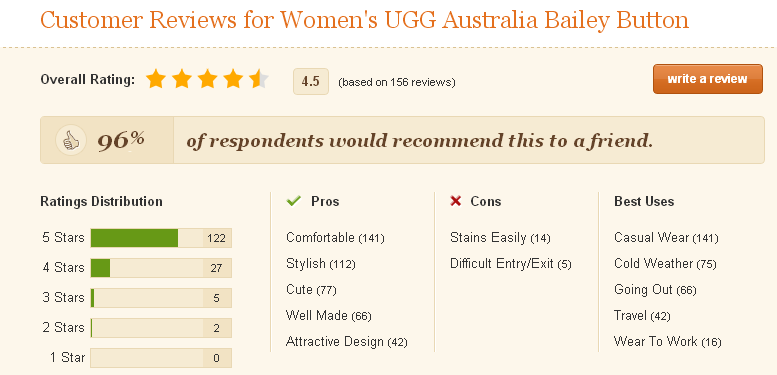Filter by the 3 Stars bar

point(161,298)
